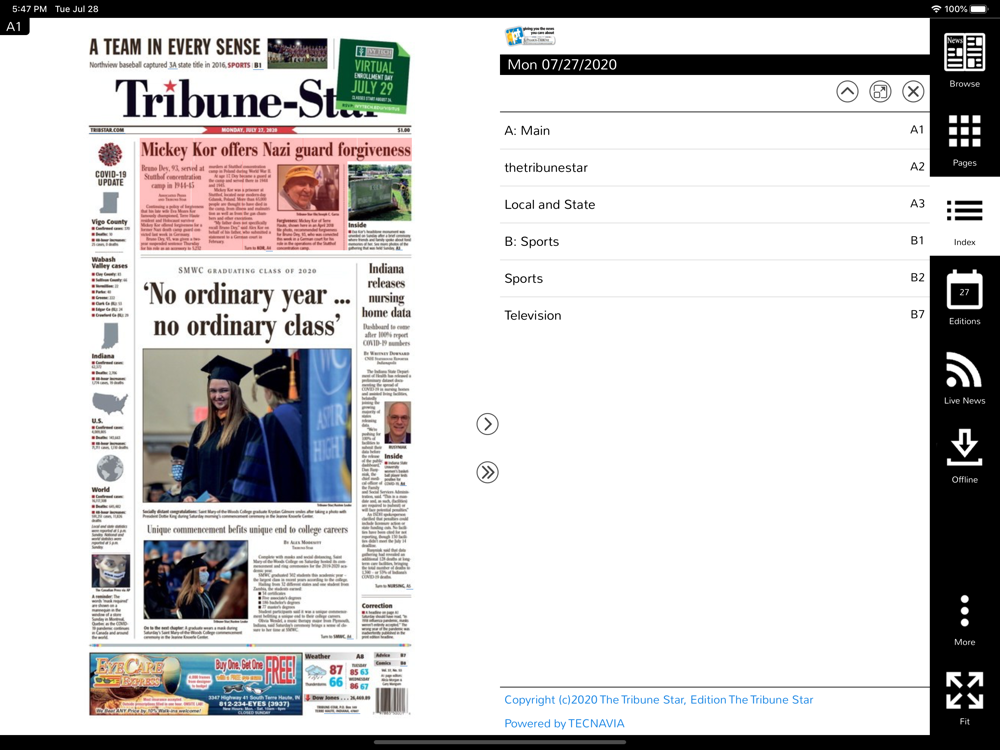Jump to last page double arrow
The width and height of the screenshot is (1000, 750).
click(x=487, y=473)
